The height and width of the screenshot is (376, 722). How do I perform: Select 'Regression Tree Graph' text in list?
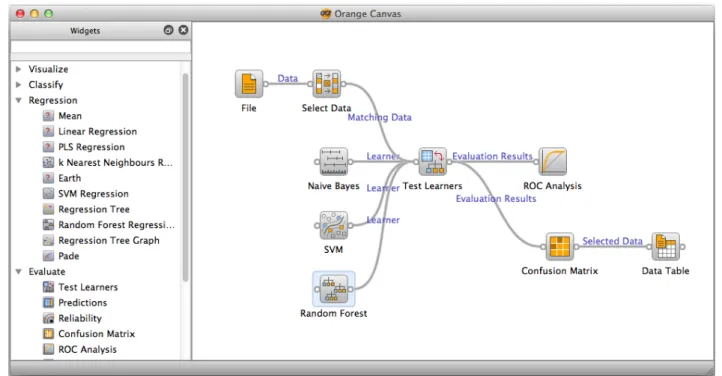(x=109, y=240)
